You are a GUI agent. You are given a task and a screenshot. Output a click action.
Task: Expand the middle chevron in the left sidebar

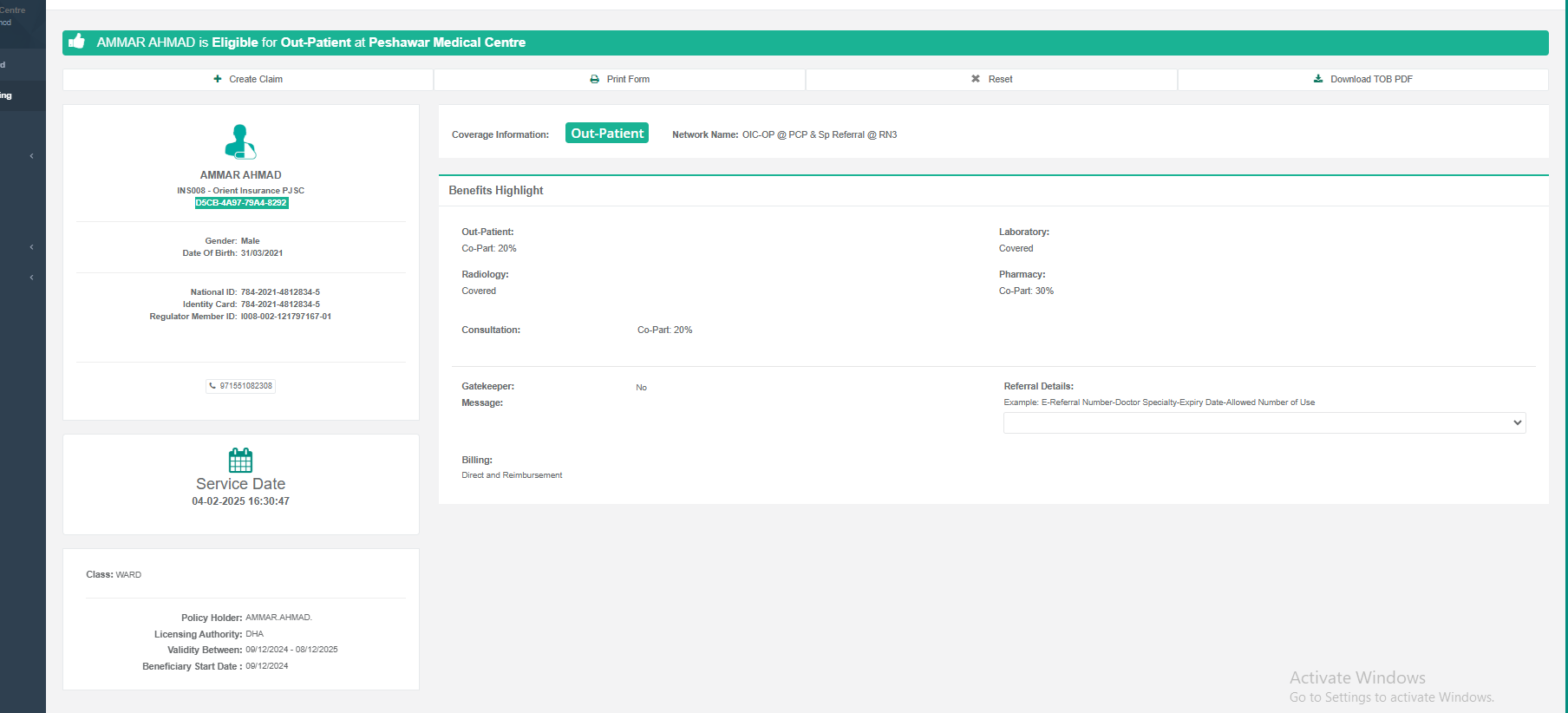tap(31, 247)
